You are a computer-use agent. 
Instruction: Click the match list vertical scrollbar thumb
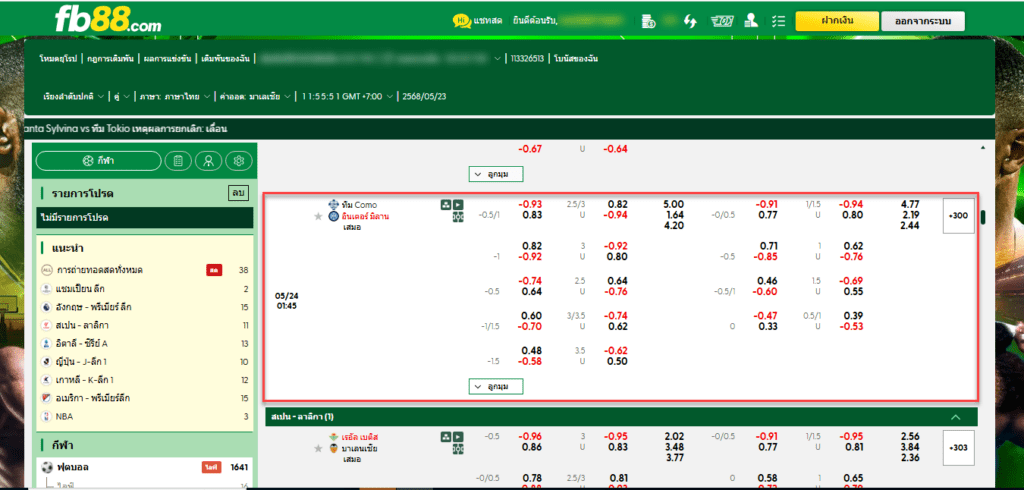983,218
